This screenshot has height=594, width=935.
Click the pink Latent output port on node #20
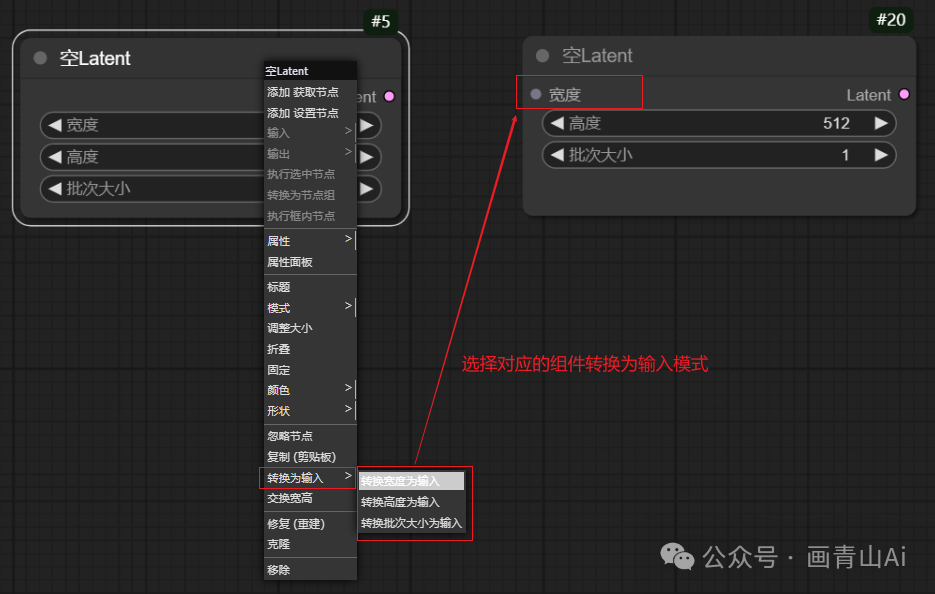pyautogui.click(x=904, y=94)
